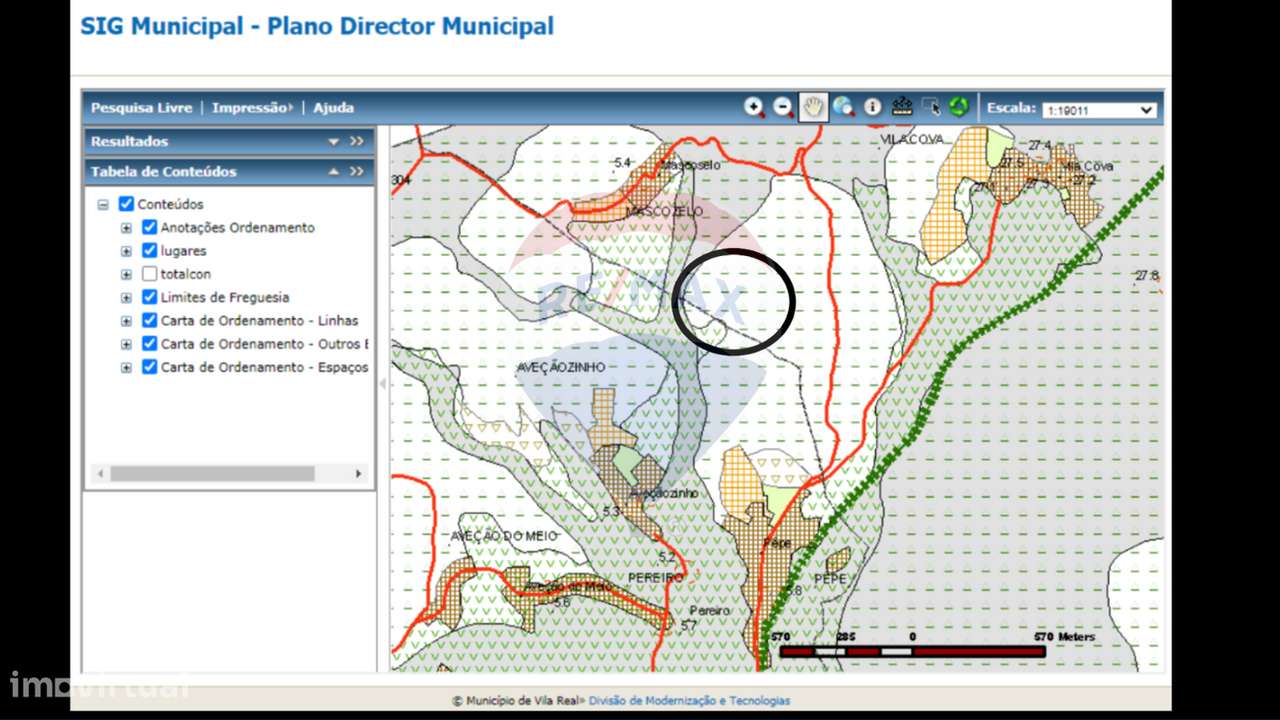Expand the Limites de Freguesia node

[126, 298]
